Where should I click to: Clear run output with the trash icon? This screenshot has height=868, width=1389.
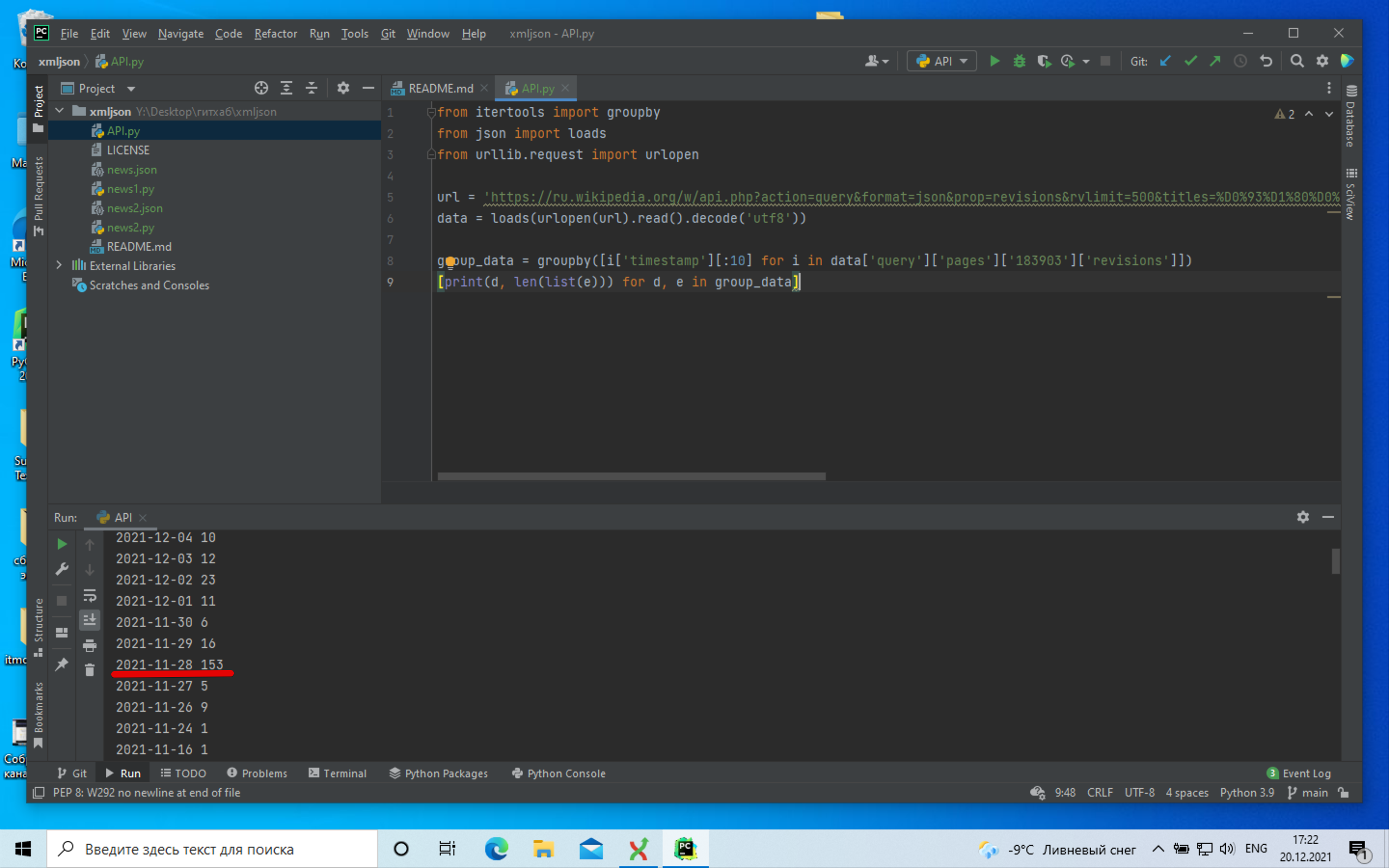point(90,669)
